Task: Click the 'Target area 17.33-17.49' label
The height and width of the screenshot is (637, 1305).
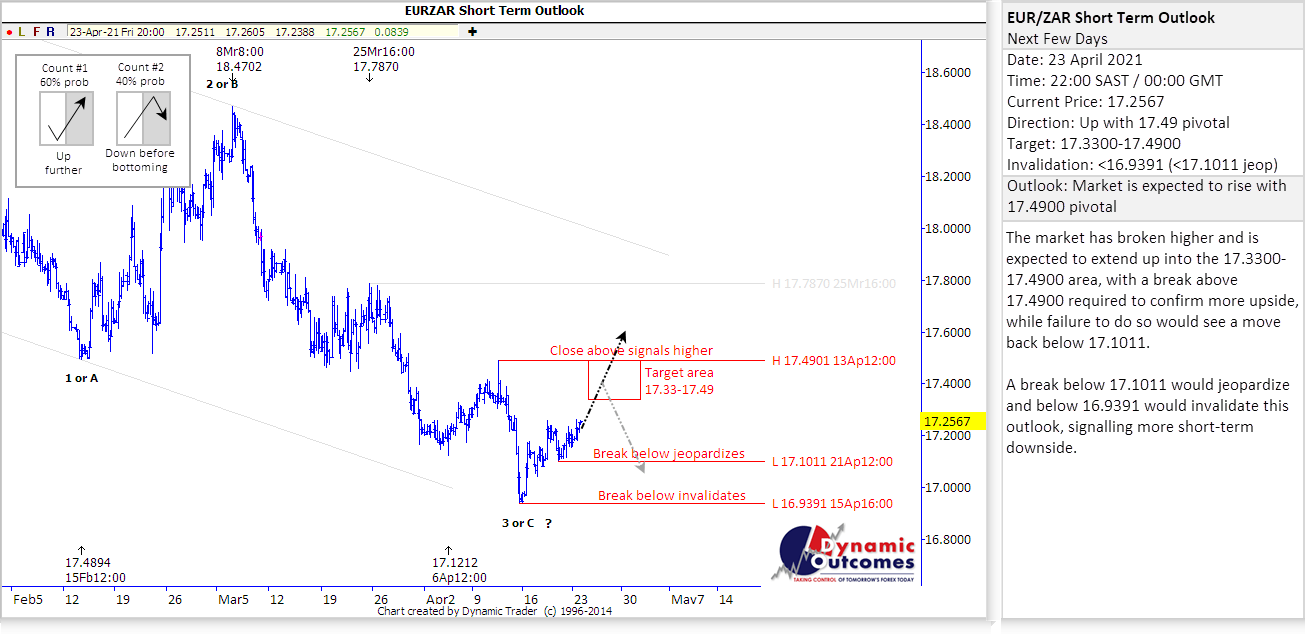Action: coord(679,380)
